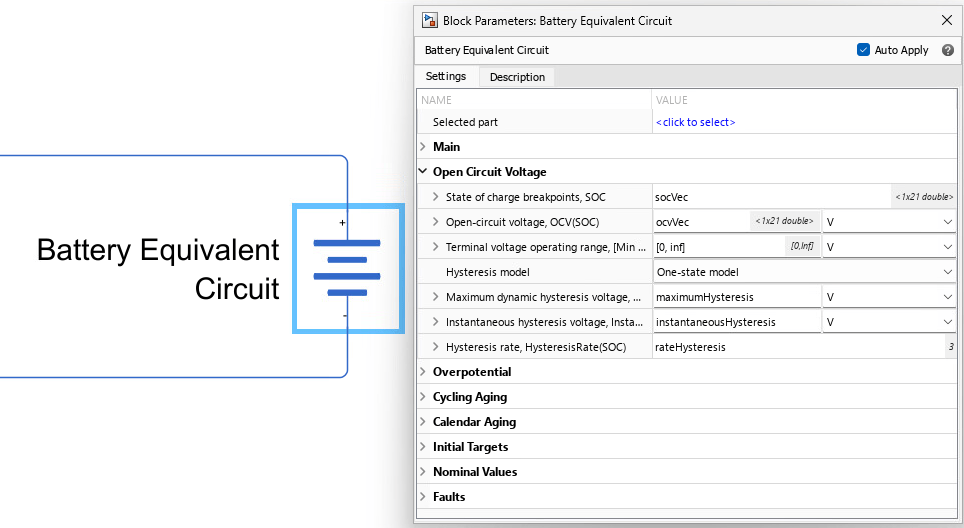Switch to the Description tab
This screenshot has width=964, height=528.
517,77
